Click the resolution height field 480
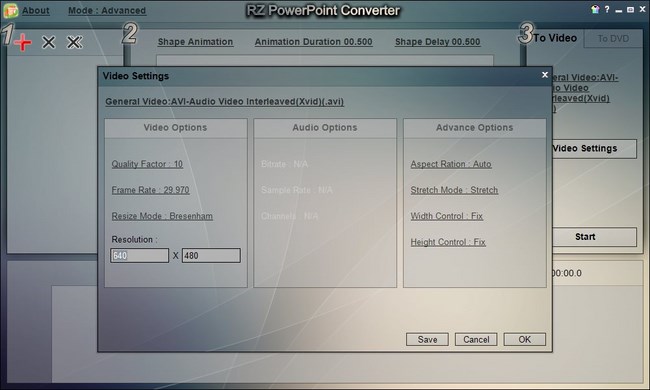 [x=211, y=255]
